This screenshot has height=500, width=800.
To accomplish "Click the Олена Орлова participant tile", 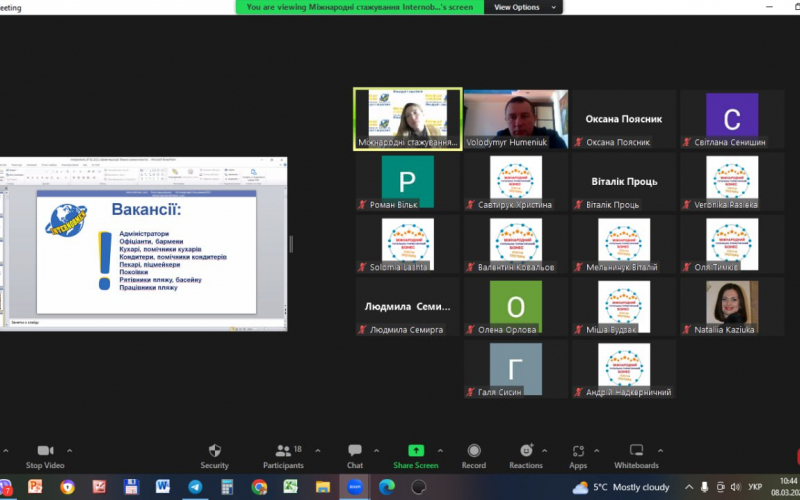I will [x=516, y=307].
